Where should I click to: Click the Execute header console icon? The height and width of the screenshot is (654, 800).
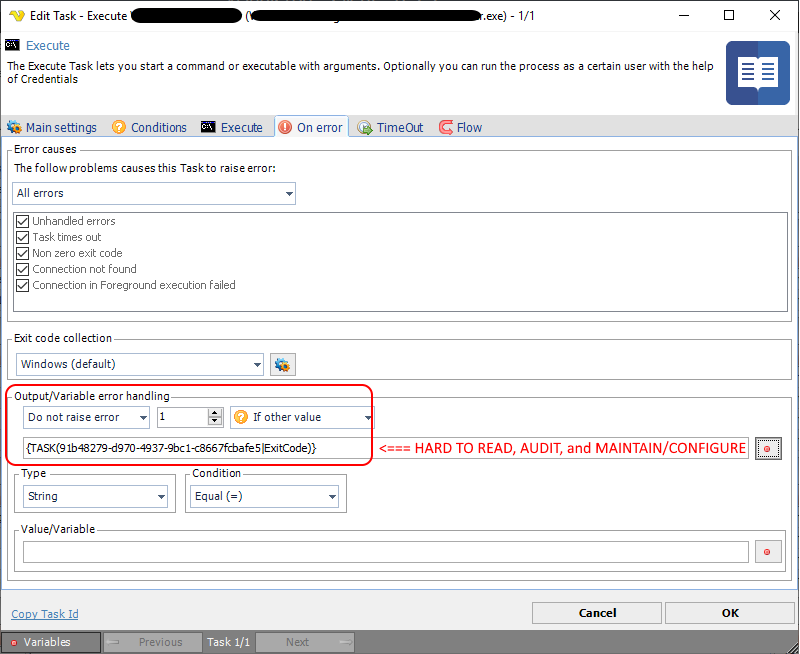click(x=13, y=45)
